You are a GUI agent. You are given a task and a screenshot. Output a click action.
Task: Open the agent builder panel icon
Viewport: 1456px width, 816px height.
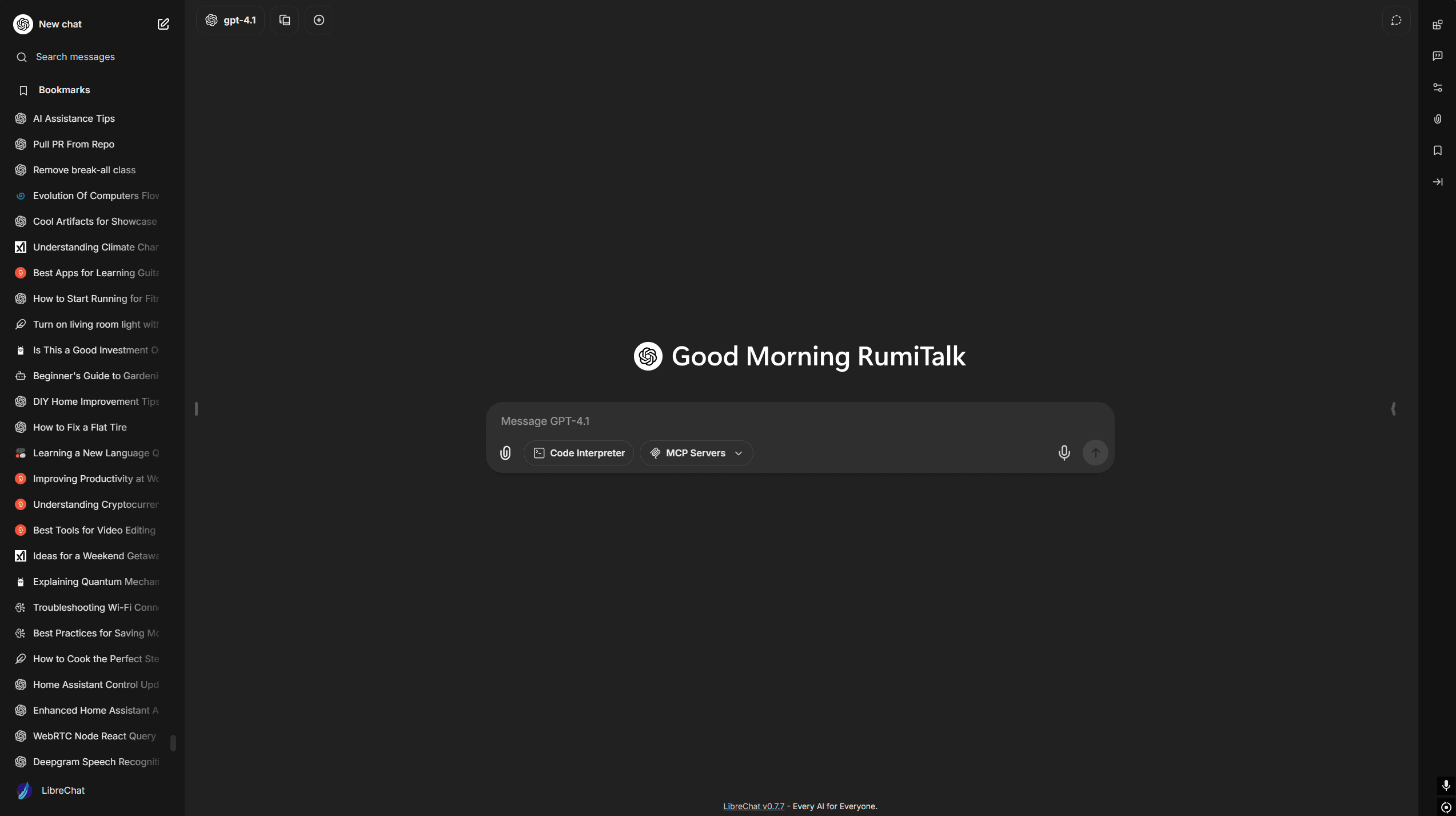[1437, 25]
